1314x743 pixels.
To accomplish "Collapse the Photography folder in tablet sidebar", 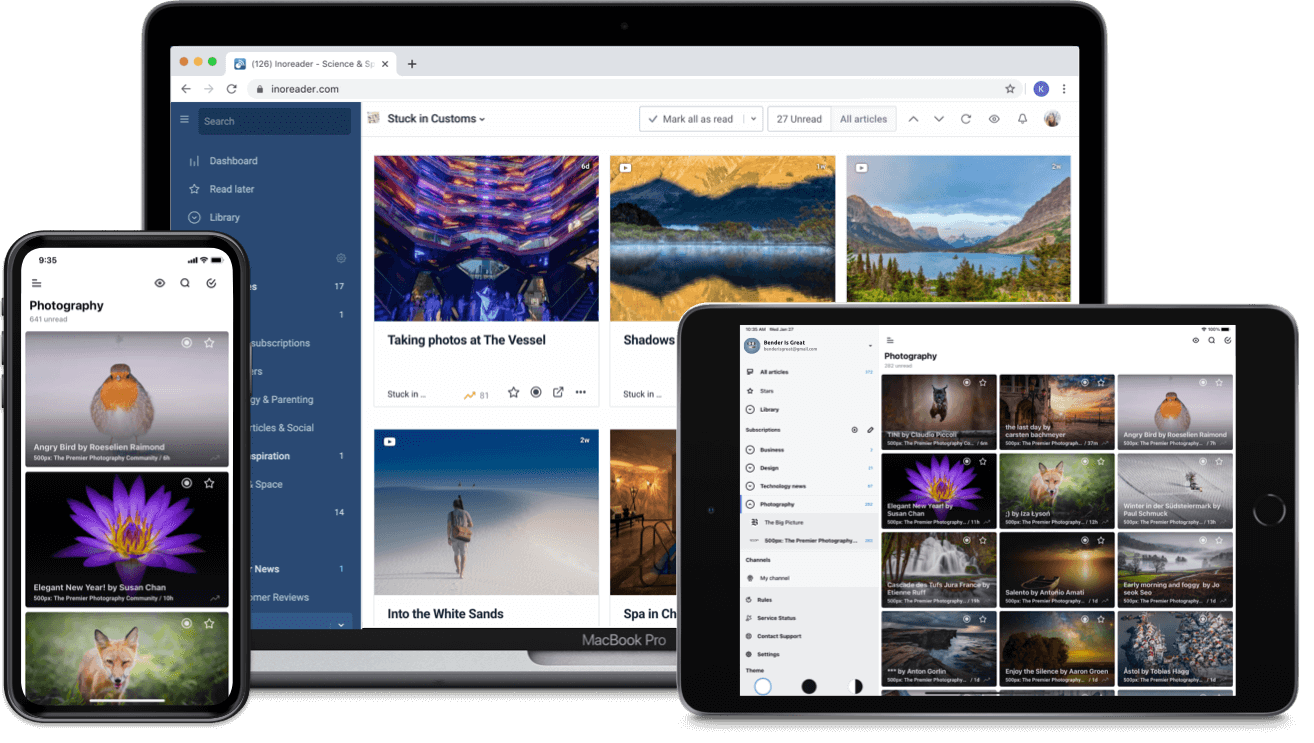I will (x=750, y=504).
